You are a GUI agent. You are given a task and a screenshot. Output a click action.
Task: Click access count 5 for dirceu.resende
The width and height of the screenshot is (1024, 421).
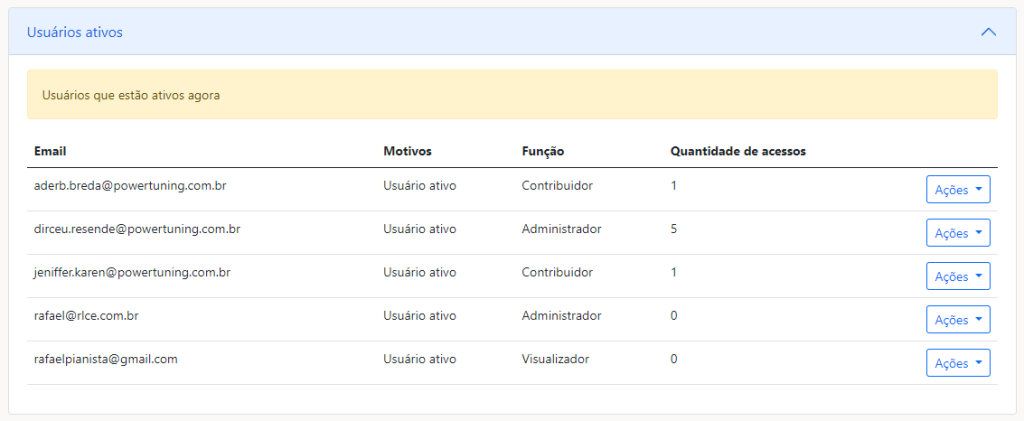(674, 229)
